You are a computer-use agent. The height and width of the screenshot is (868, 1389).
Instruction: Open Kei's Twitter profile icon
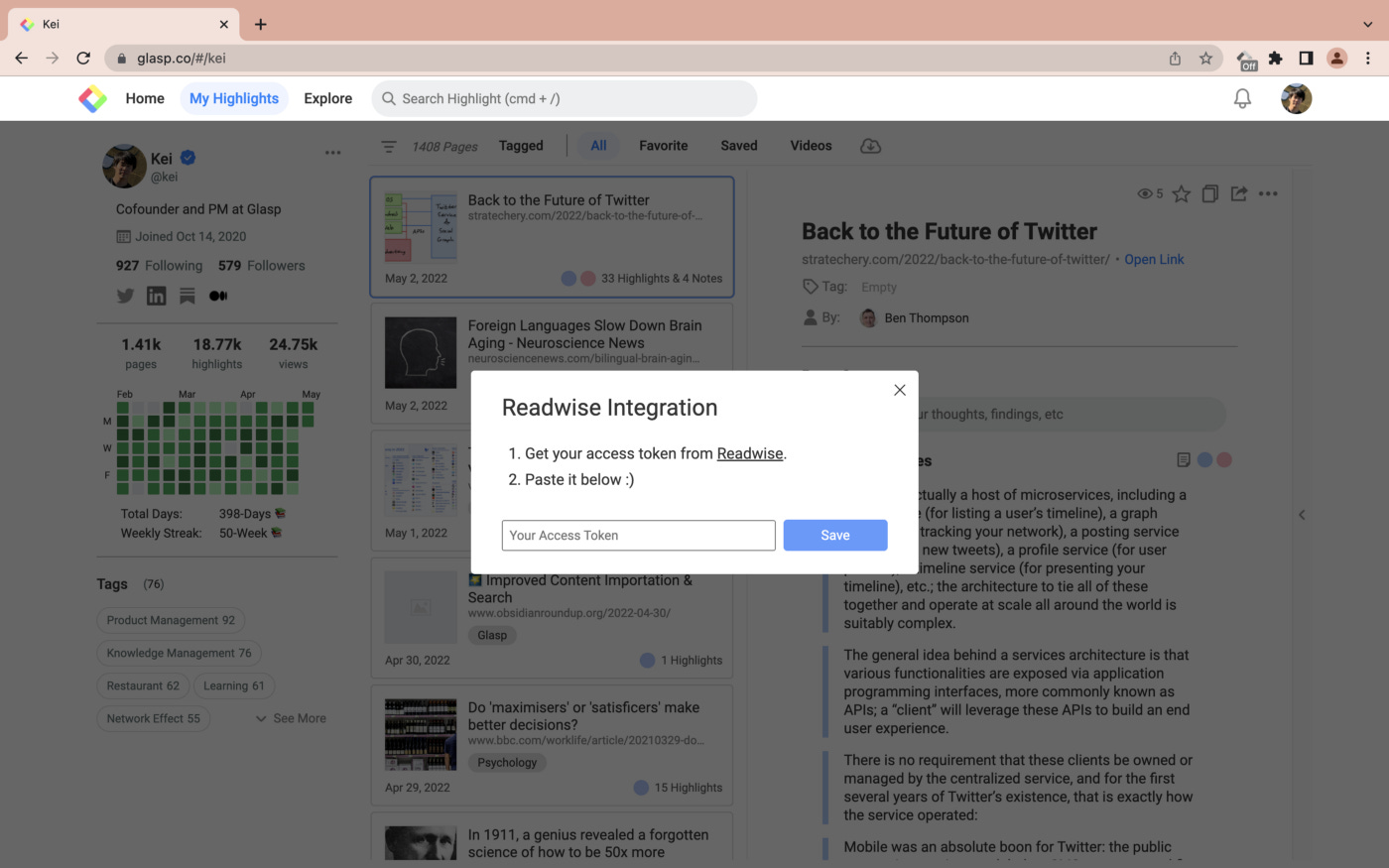[124, 295]
